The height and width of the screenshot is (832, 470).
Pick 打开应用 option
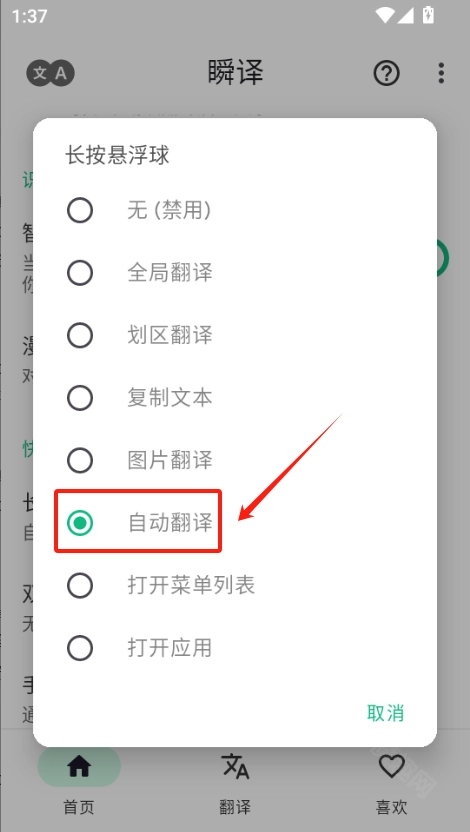point(235,648)
